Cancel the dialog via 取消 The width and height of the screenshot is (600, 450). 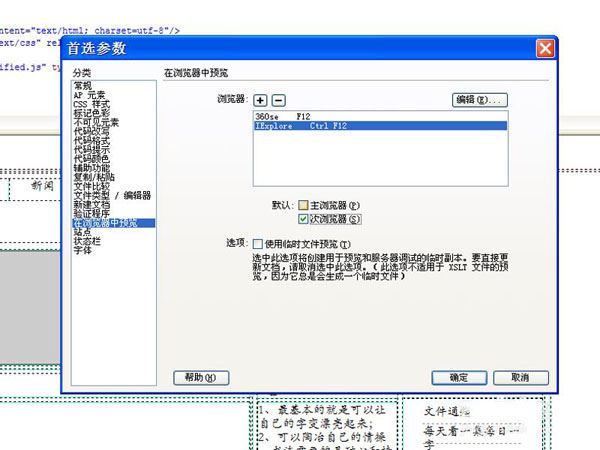coord(521,378)
